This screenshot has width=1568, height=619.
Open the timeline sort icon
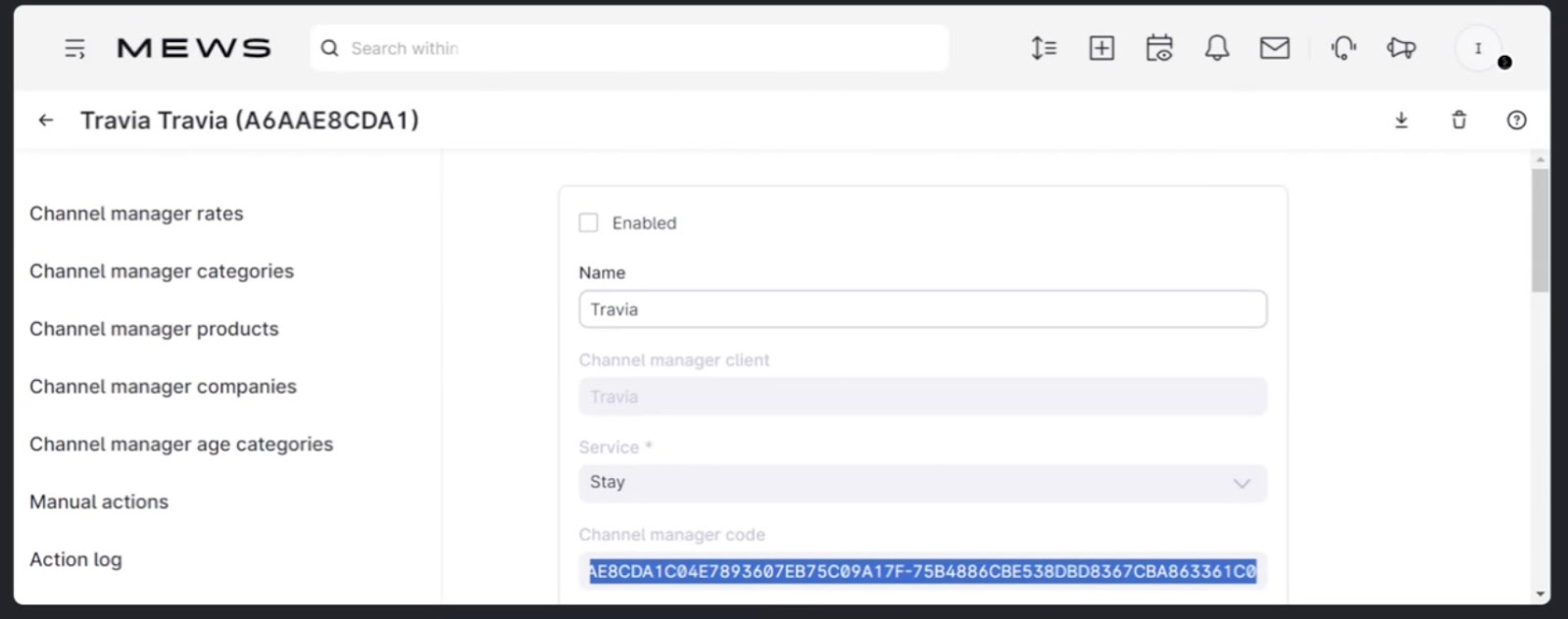tap(1044, 48)
